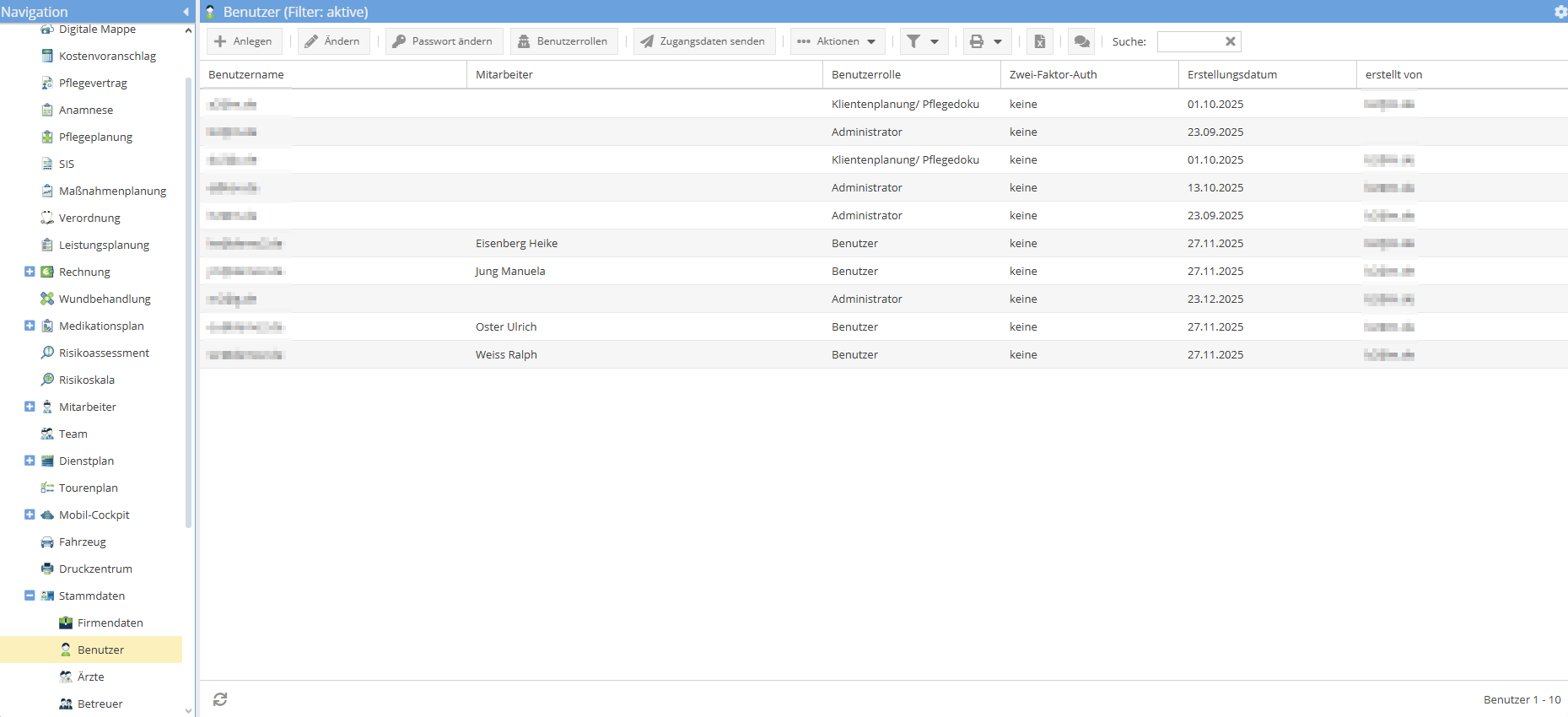Image resolution: width=1568 pixels, height=717 pixels.
Task: Open the Aktionen dropdown menu
Action: click(x=838, y=41)
